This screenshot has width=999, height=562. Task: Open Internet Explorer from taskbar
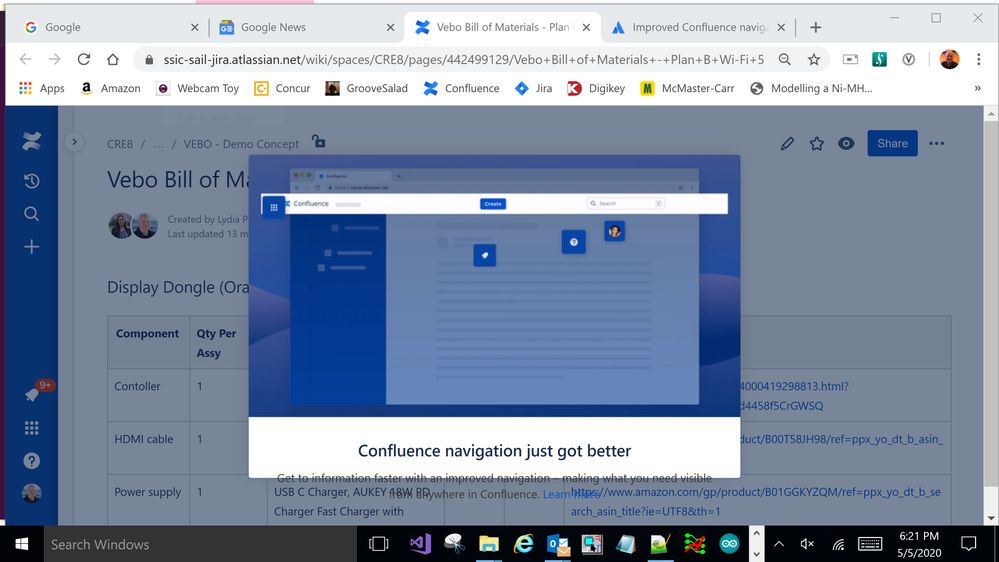point(524,544)
